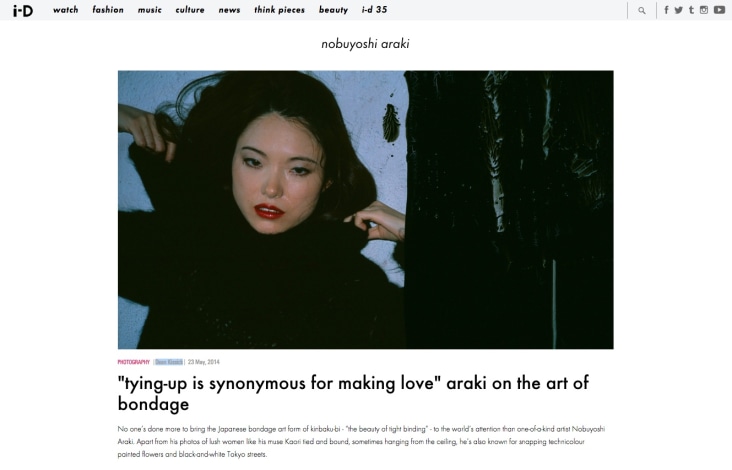Click the i-D logo in the header
The height and width of the screenshot is (470, 732).
coord(22,10)
